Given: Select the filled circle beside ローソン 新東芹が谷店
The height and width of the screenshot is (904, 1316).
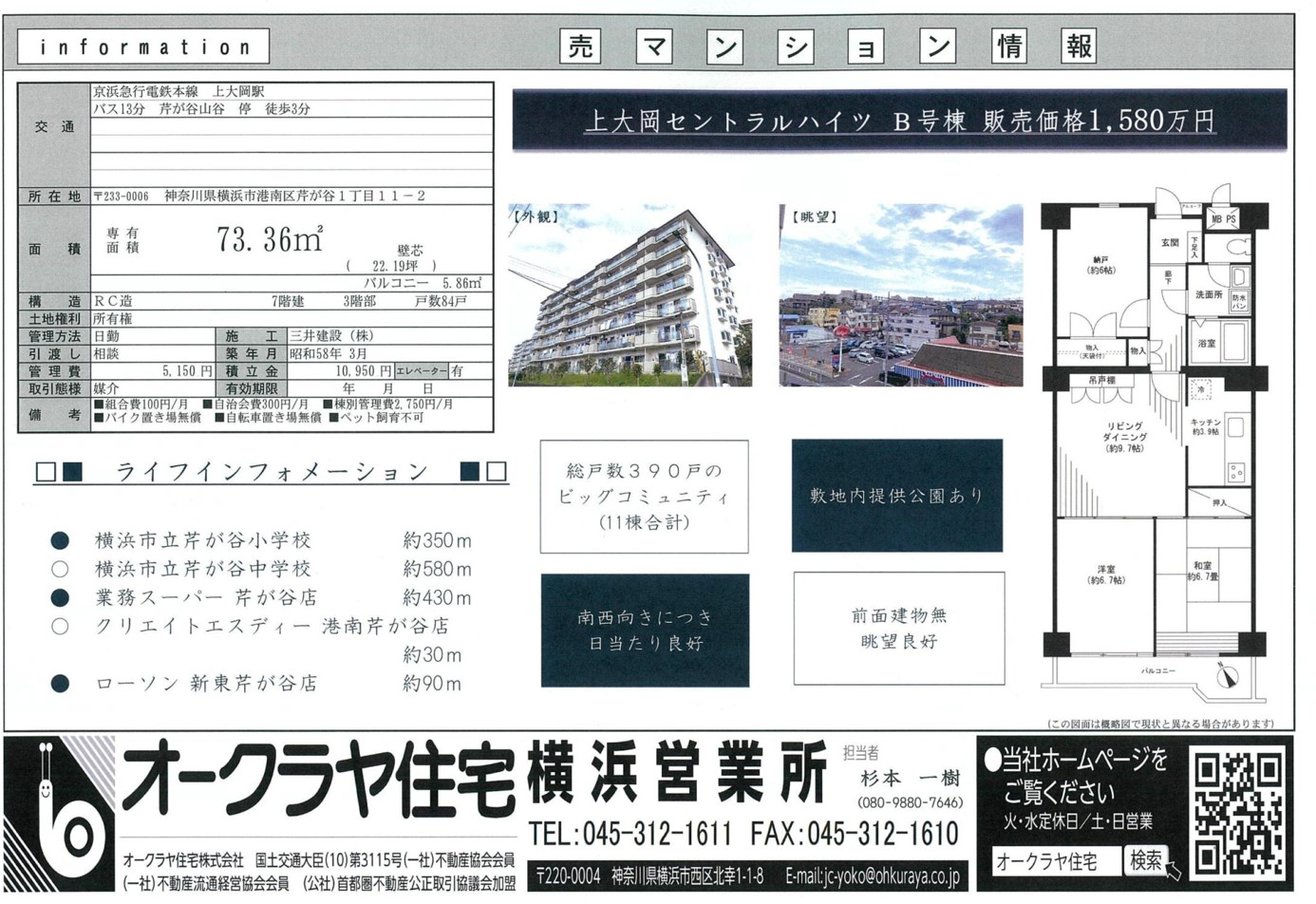Looking at the screenshot, I should [x=60, y=683].
